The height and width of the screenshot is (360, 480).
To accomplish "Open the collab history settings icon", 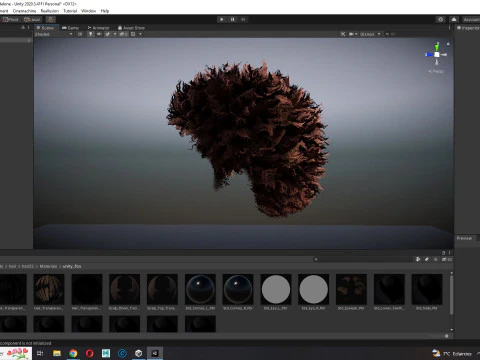I will pos(441,19).
